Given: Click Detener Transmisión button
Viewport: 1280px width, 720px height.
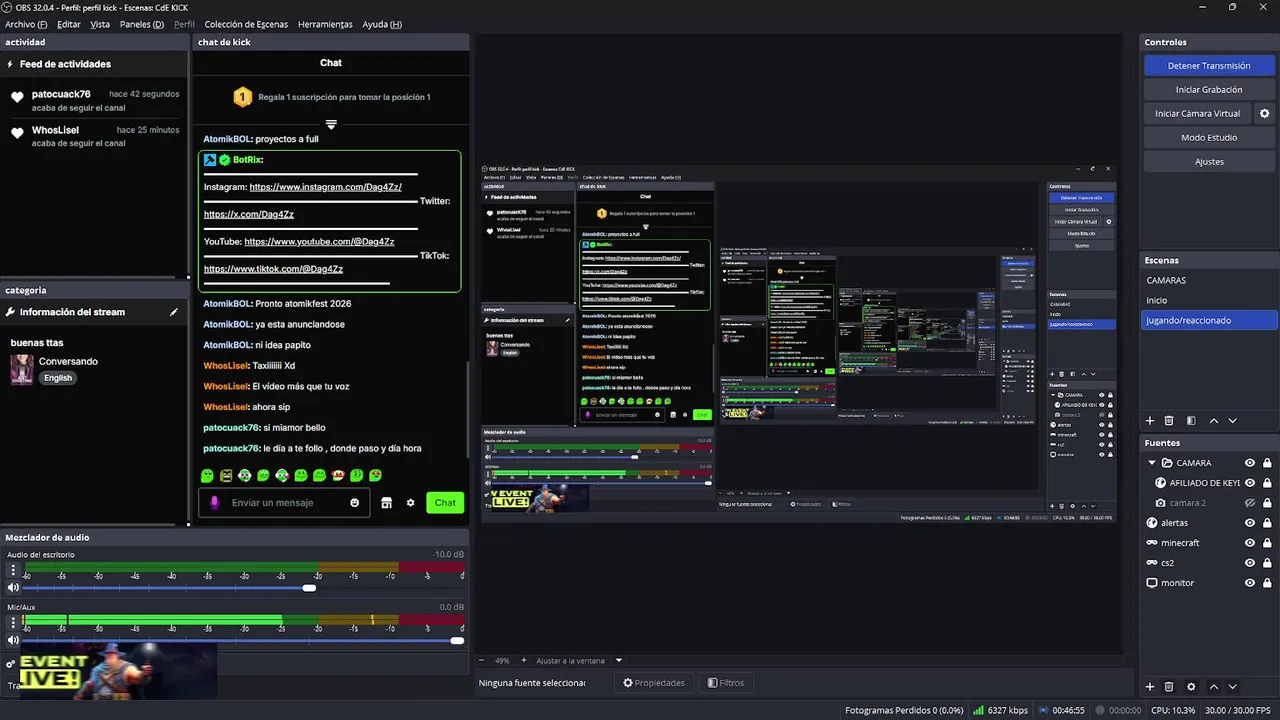Looking at the screenshot, I should click(1209, 66).
